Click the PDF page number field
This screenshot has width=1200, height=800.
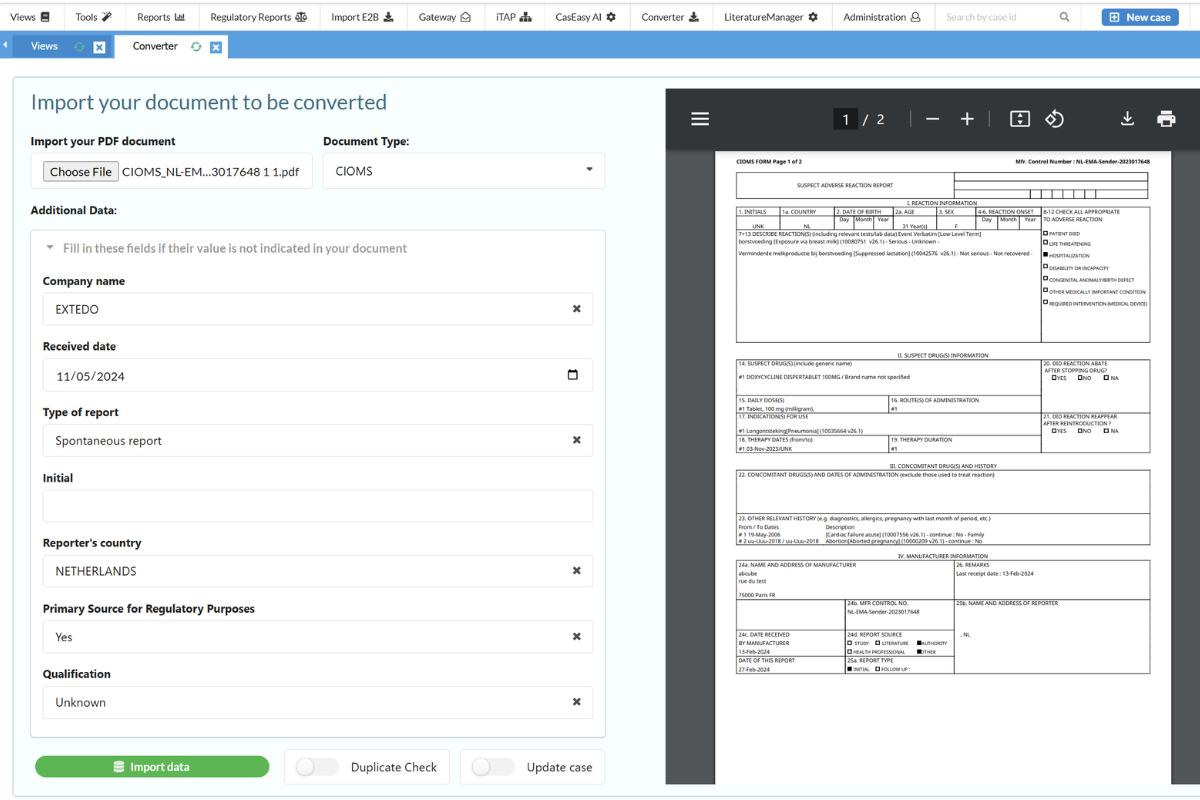tap(845, 119)
